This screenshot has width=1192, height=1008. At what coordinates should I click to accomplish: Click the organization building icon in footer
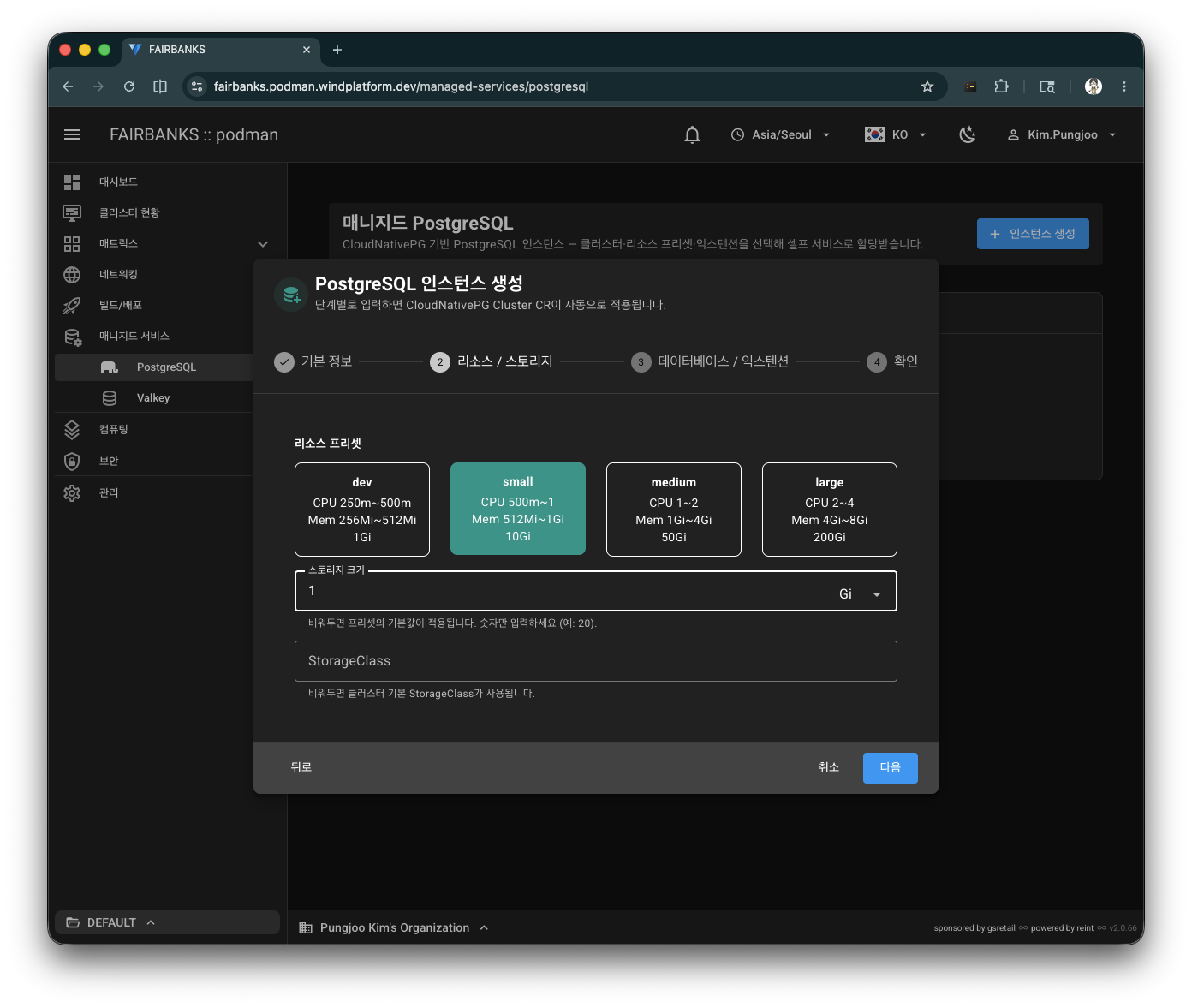306,927
